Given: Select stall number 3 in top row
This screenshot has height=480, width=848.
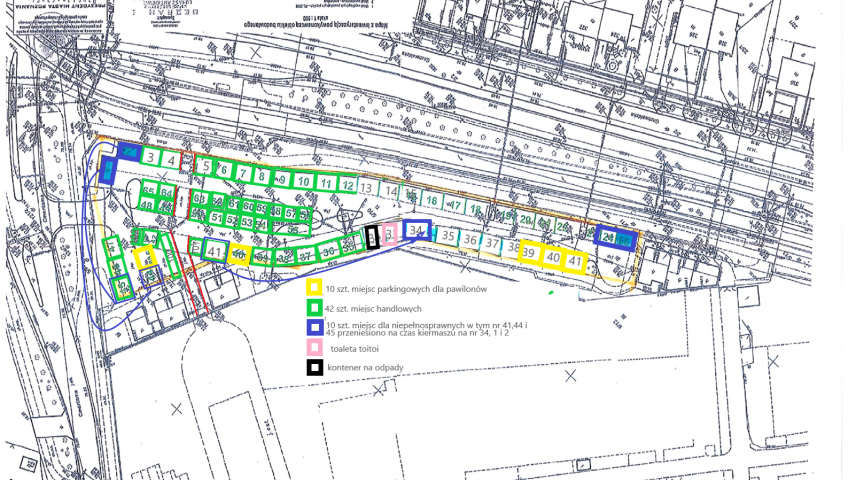Looking at the screenshot, I should [151, 158].
